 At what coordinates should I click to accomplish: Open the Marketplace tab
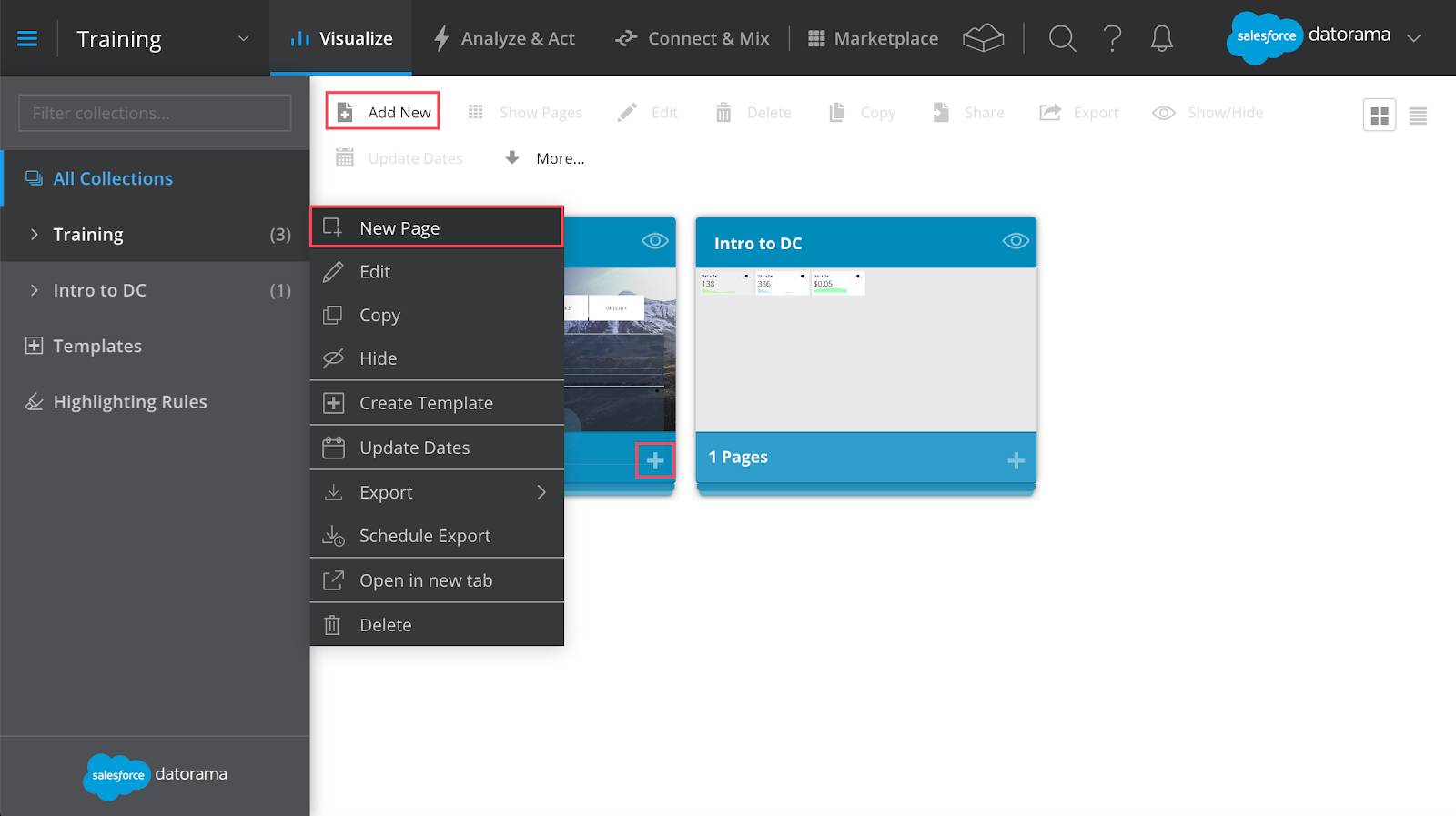(873, 38)
